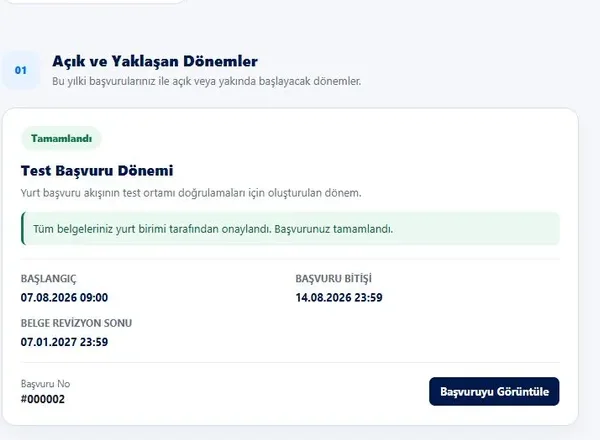
Task: Click the start date 07.08.2026 09:00
Action: tap(64, 298)
